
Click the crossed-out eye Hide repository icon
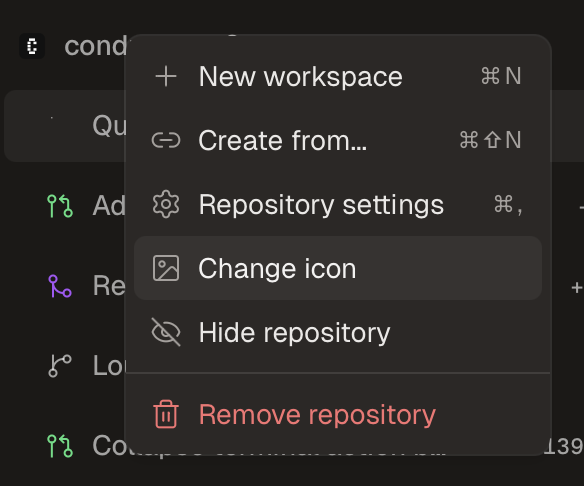coord(166,332)
